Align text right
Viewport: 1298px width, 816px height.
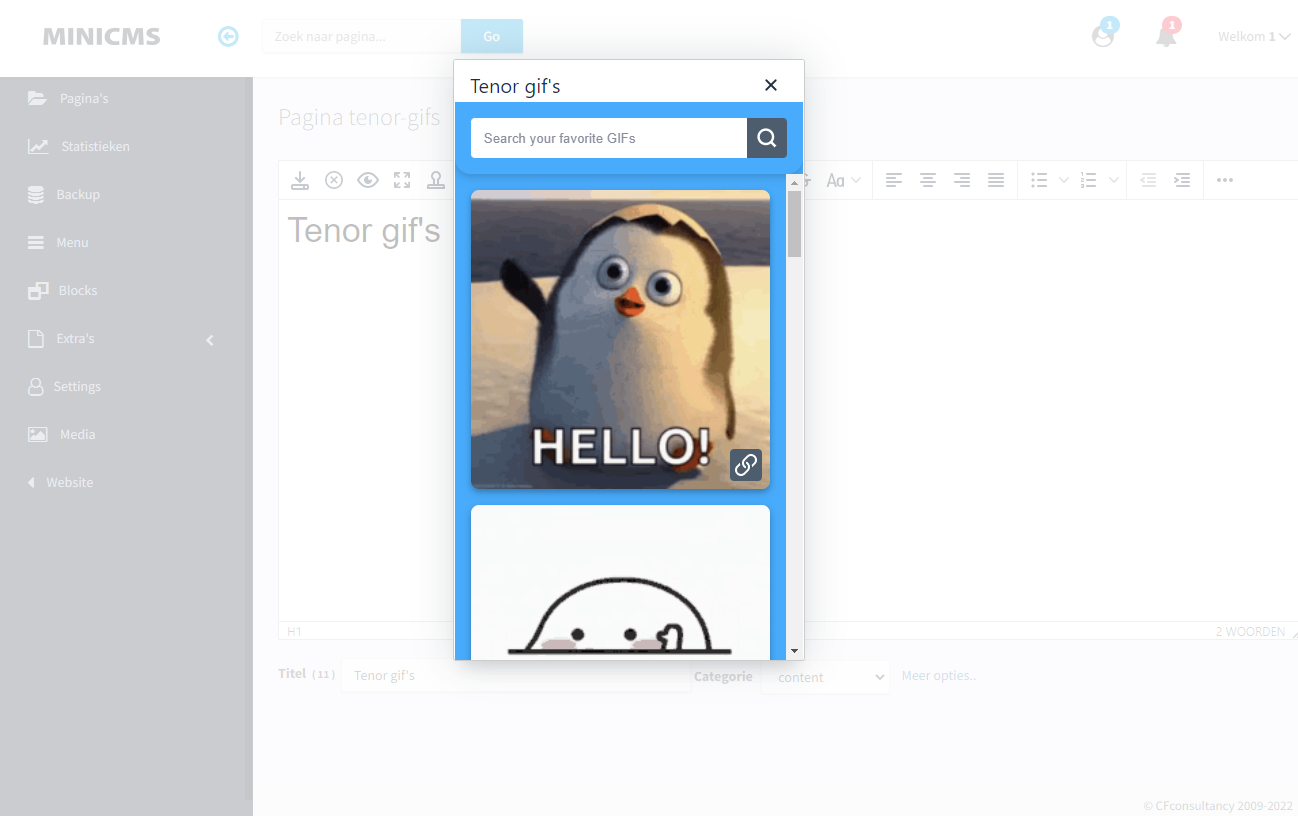pos(962,180)
